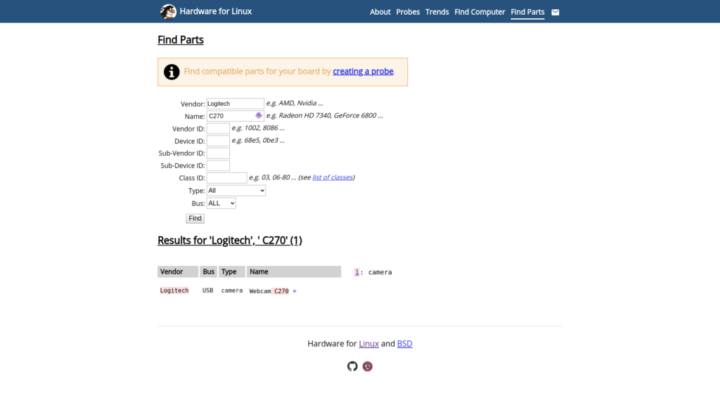Click the info circle icon in notice

pos(172,72)
